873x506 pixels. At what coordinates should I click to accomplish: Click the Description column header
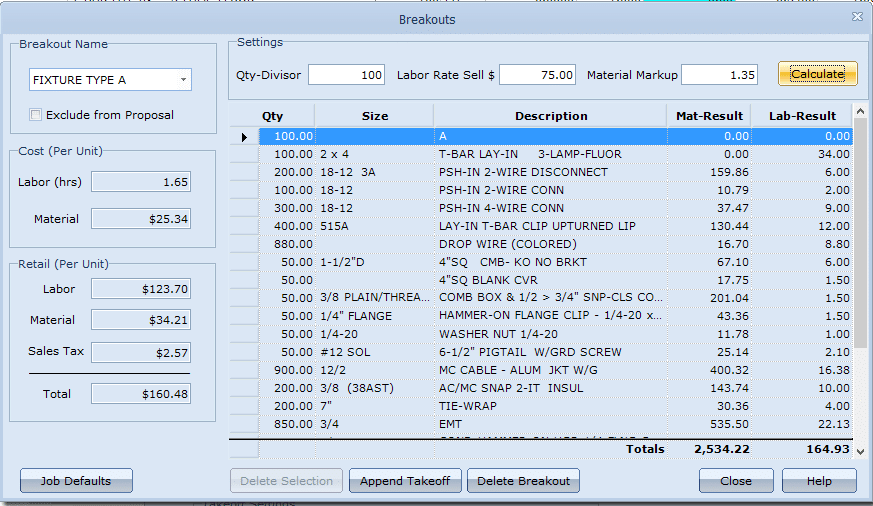(551, 116)
